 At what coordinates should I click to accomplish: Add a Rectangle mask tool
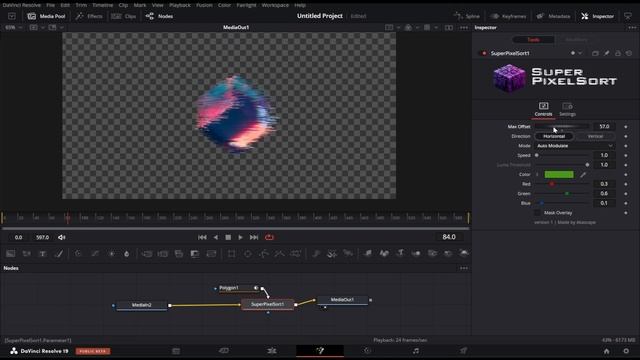(231, 253)
